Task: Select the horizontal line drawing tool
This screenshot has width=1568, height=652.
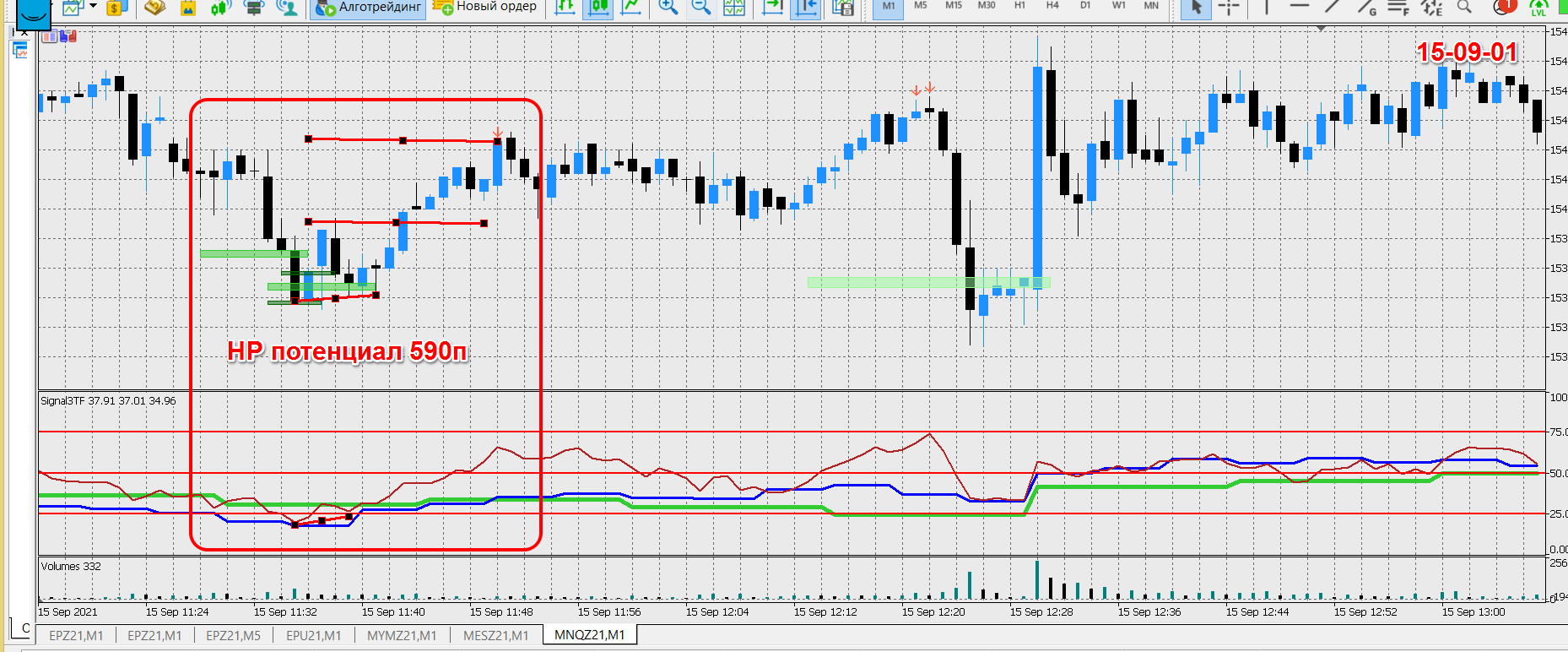Action: pos(1300,7)
